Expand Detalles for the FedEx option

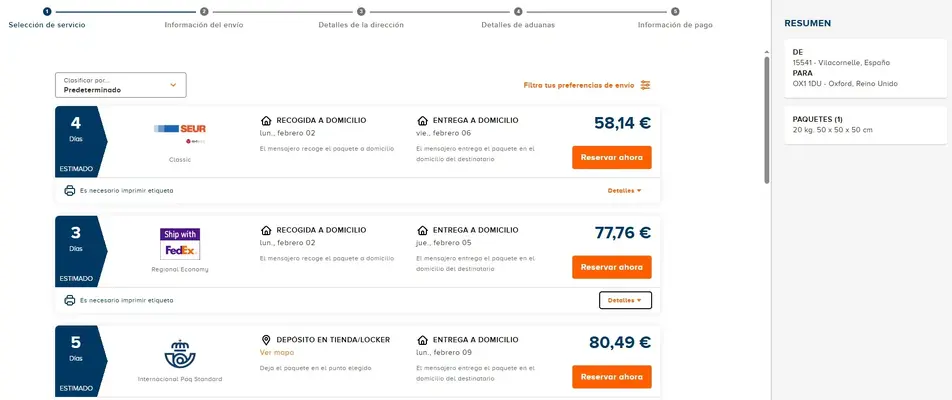[625, 300]
